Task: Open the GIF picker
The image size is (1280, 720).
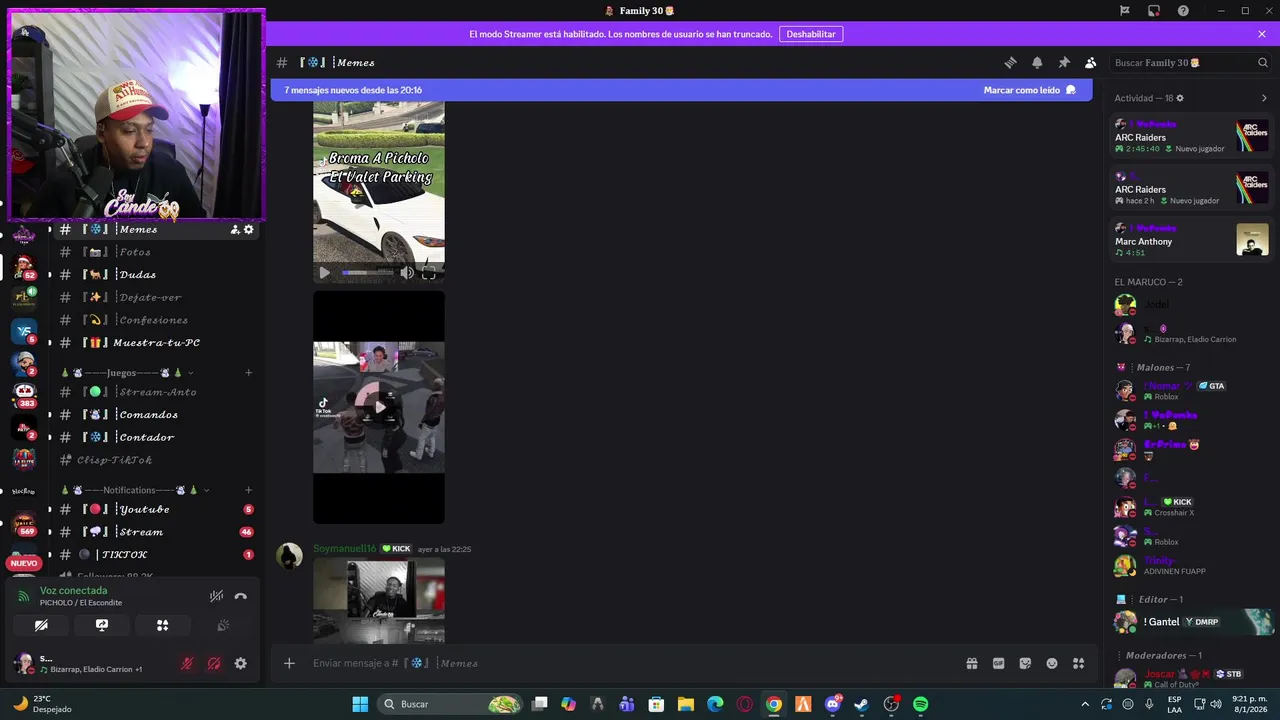Action: (998, 663)
